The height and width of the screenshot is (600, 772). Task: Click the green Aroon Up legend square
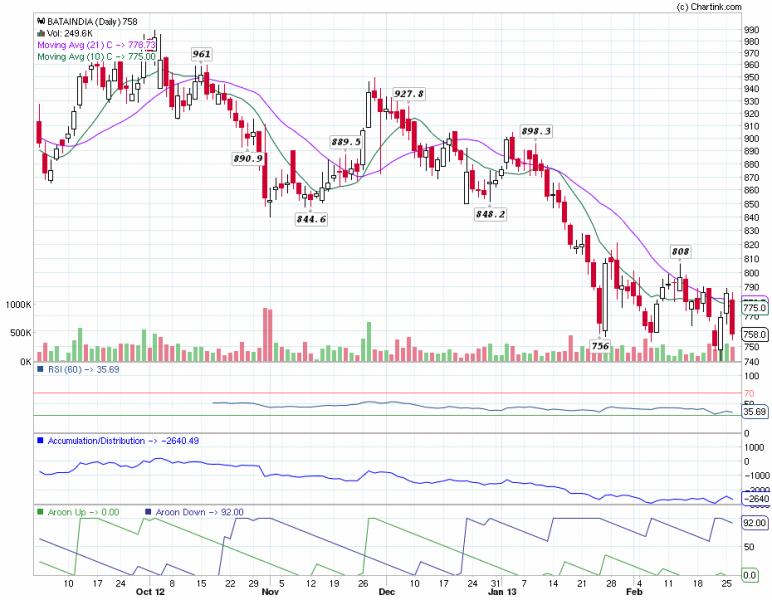click(x=40, y=512)
